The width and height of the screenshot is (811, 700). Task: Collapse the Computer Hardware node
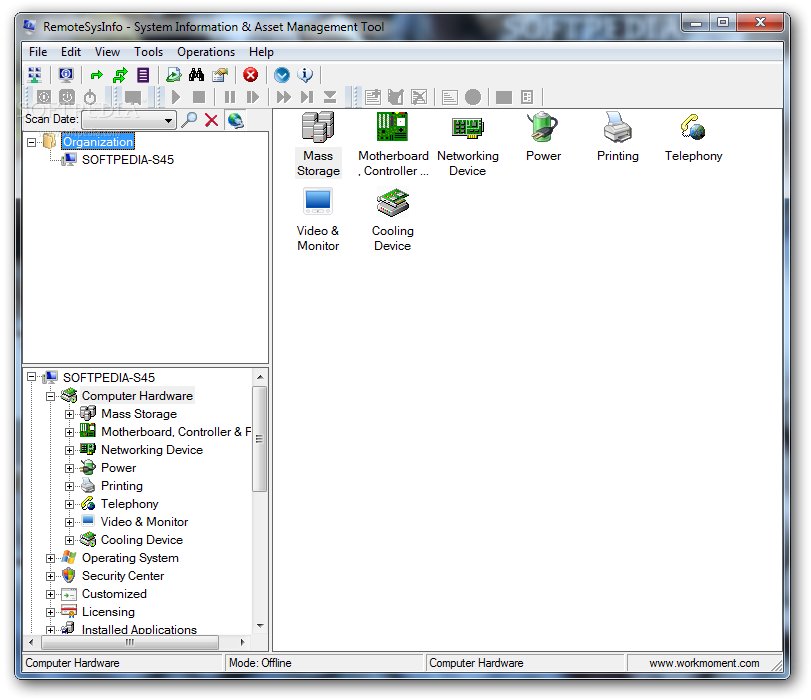click(51, 396)
